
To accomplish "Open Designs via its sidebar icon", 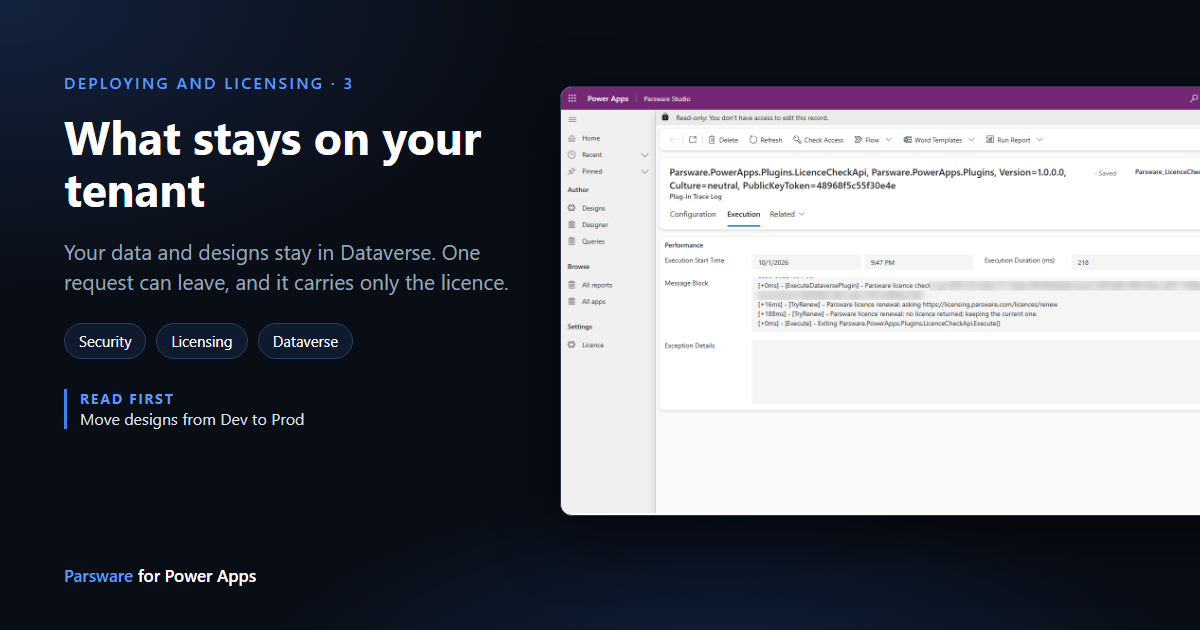I will 571,208.
